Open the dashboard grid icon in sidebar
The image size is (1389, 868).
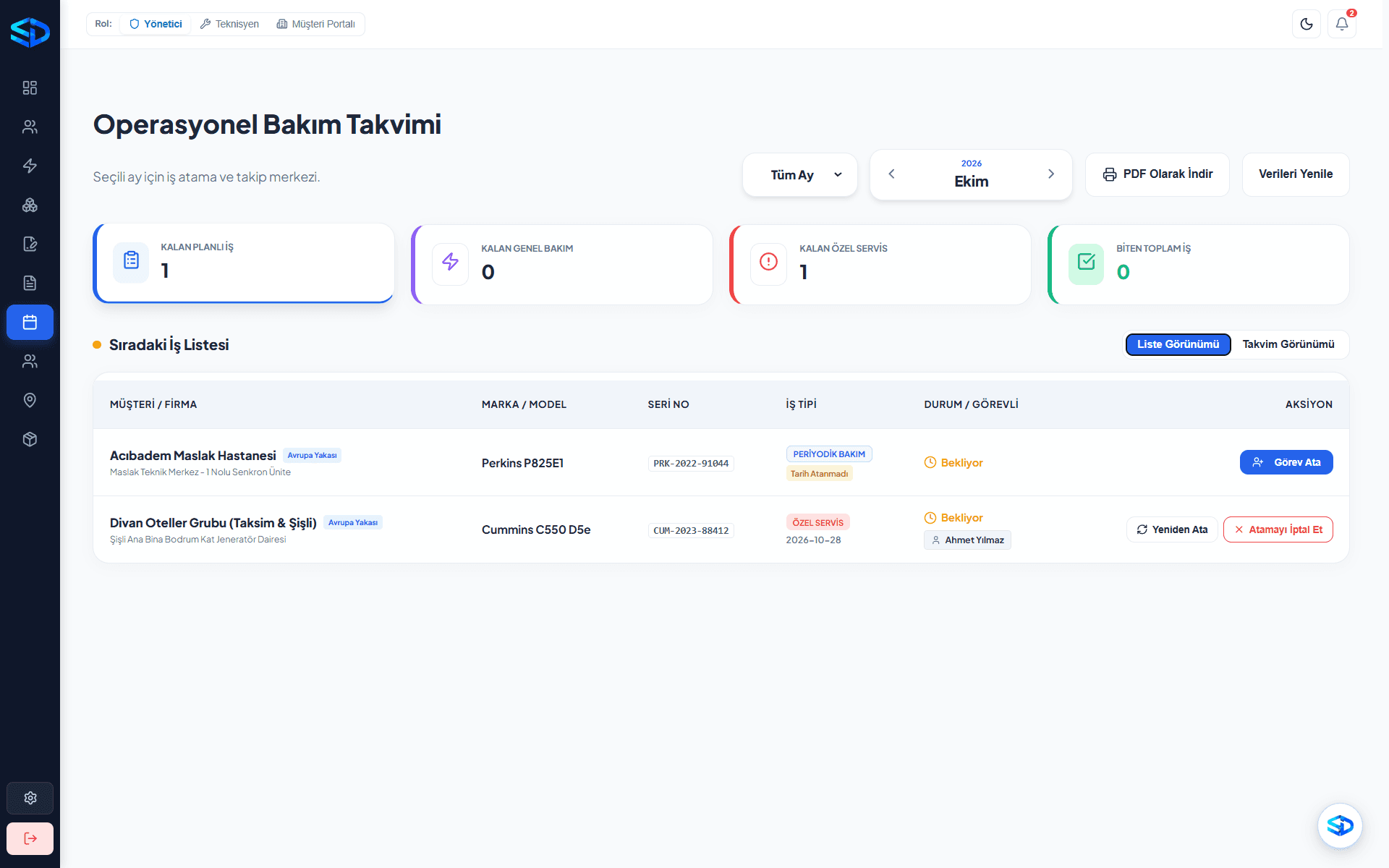click(30, 88)
